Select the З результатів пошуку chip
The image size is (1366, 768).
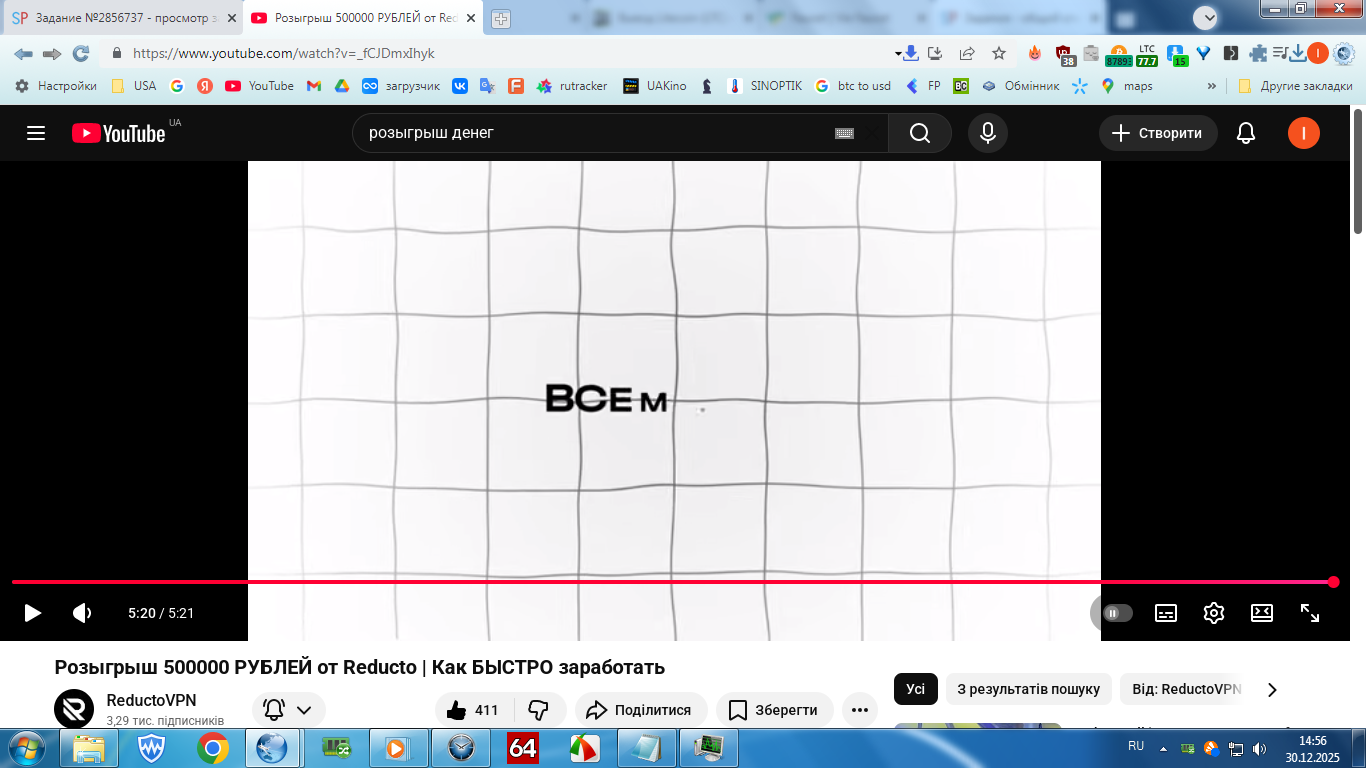tap(1029, 689)
